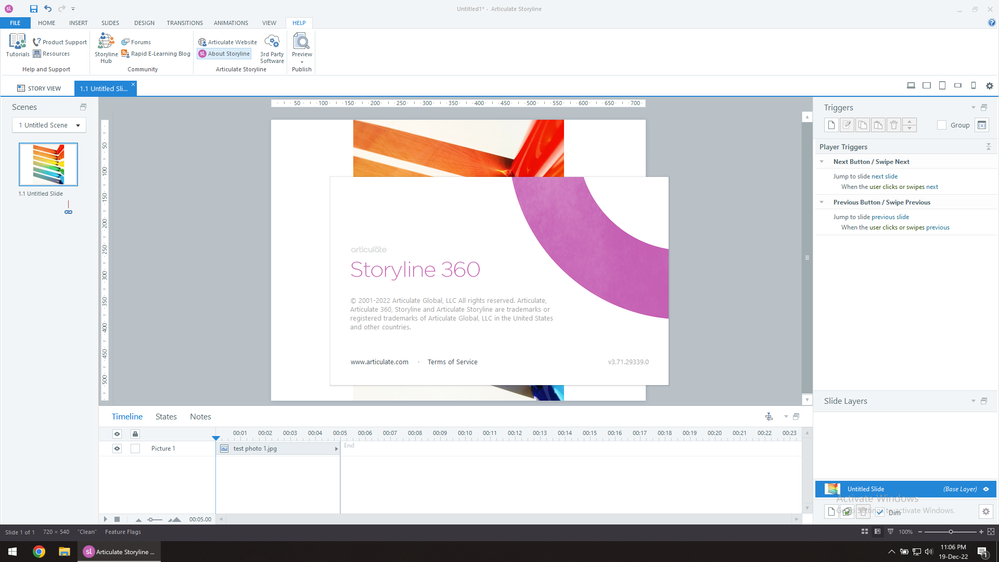Viewport: 999px width, 562px height.
Task: Select the 1.1 Untitled Slide thumbnail
Action: click(x=48, y=164)
